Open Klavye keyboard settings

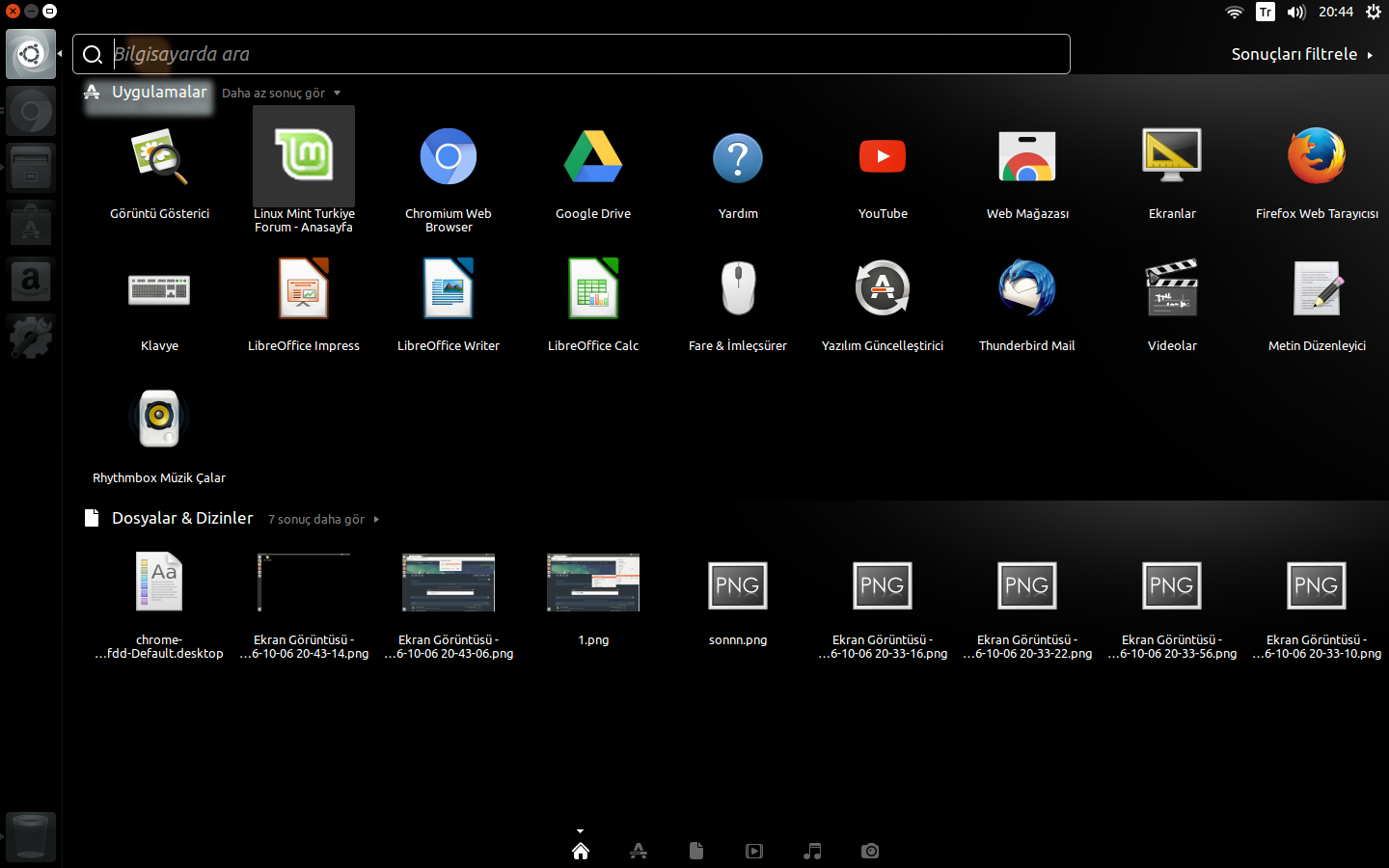[159, 289]
